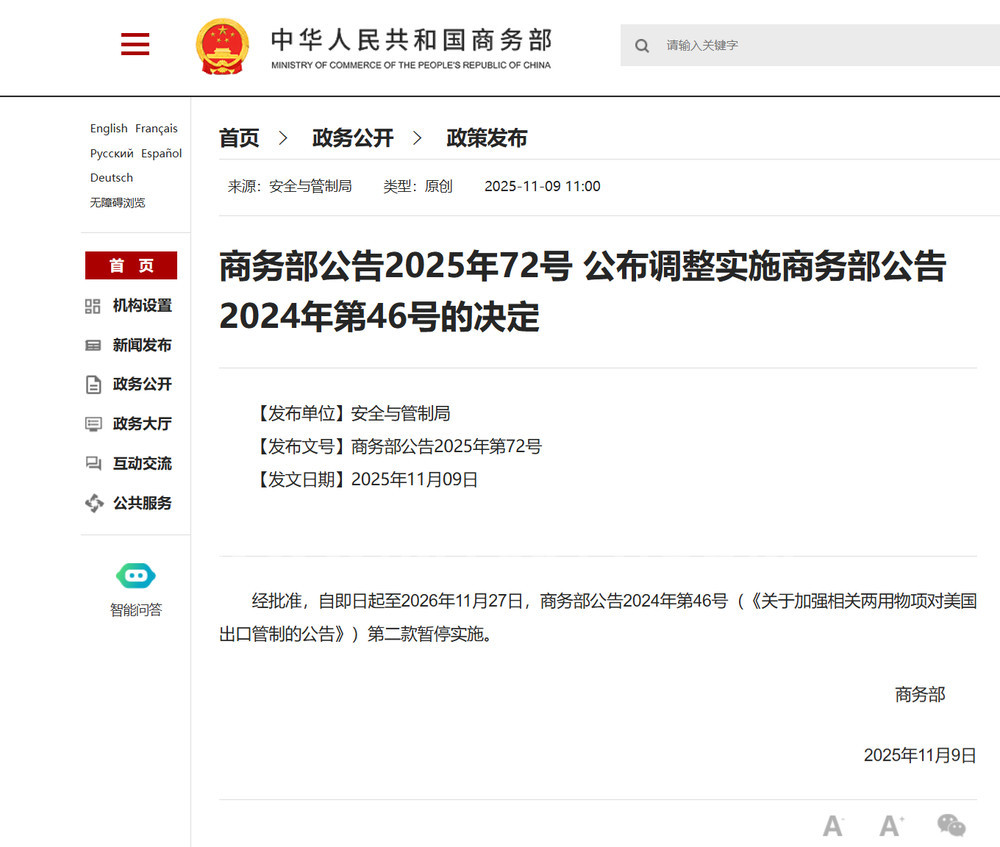Enable 无障碍浏览 accessibility mode

click(x=117, y=202)
